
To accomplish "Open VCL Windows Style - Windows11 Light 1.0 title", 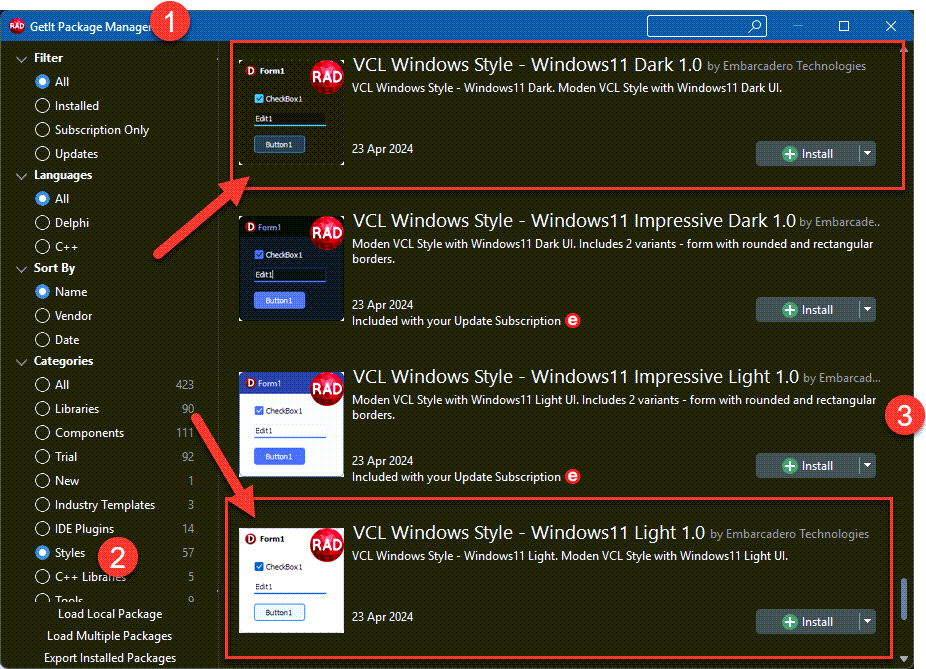I will click(529, 532).
